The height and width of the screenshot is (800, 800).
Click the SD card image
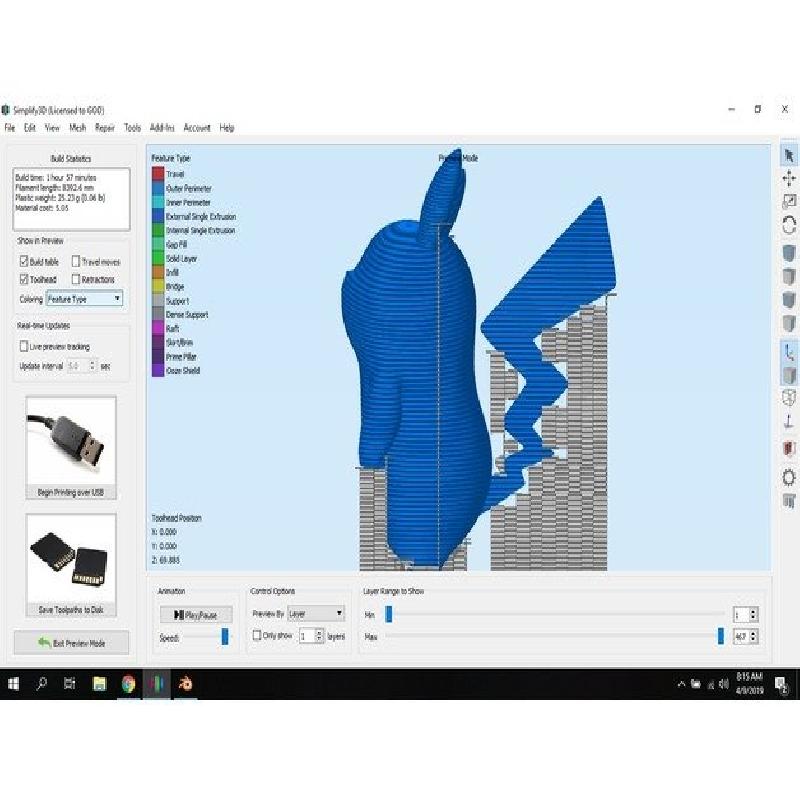click(x=71, y=559)
